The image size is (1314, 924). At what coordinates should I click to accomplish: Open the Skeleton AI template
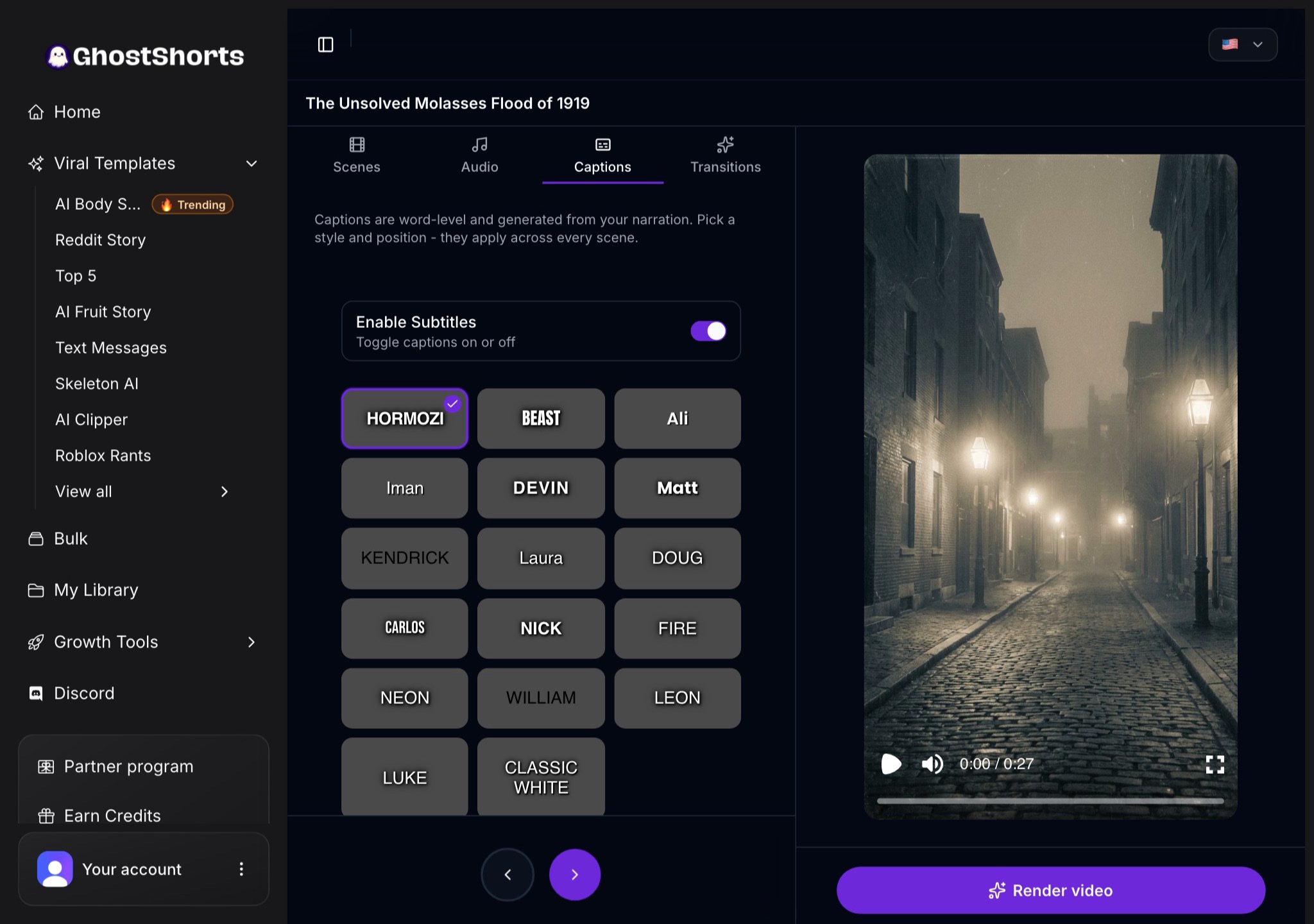point(97,384)
